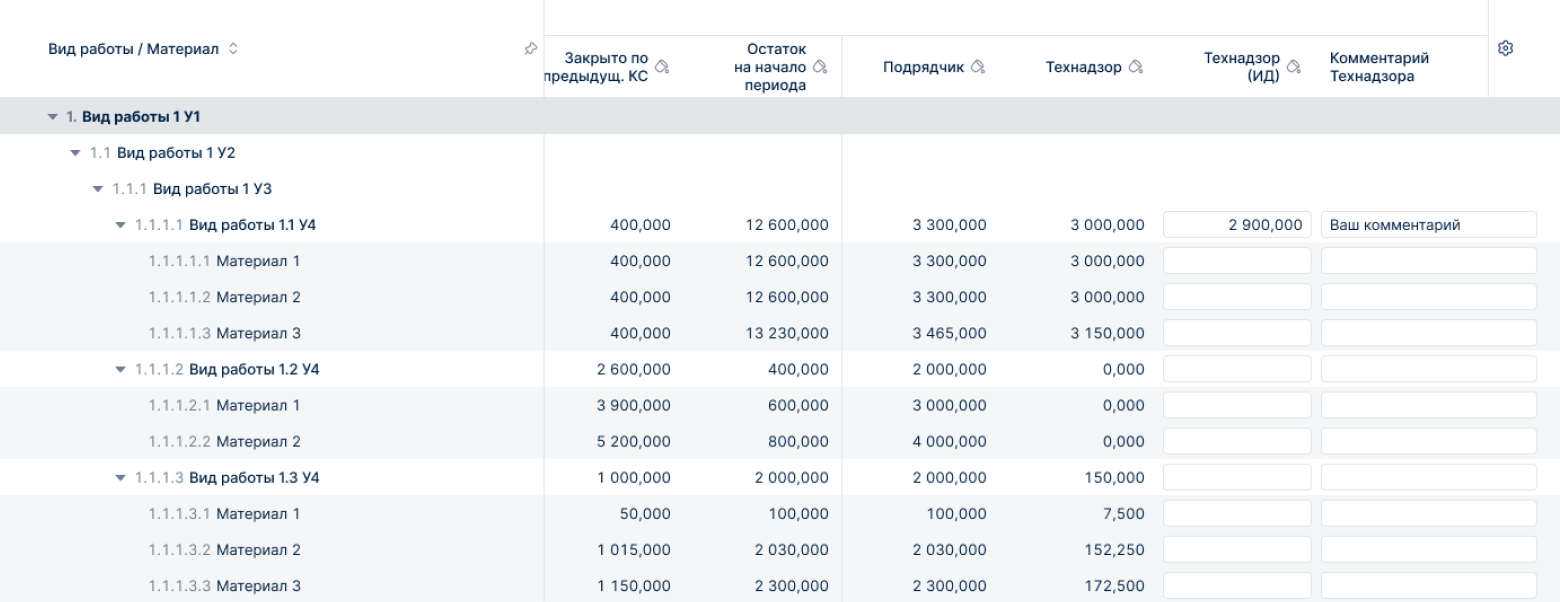
Task: Click fill icon next to Технадзор header
Action: (1136, 67)
